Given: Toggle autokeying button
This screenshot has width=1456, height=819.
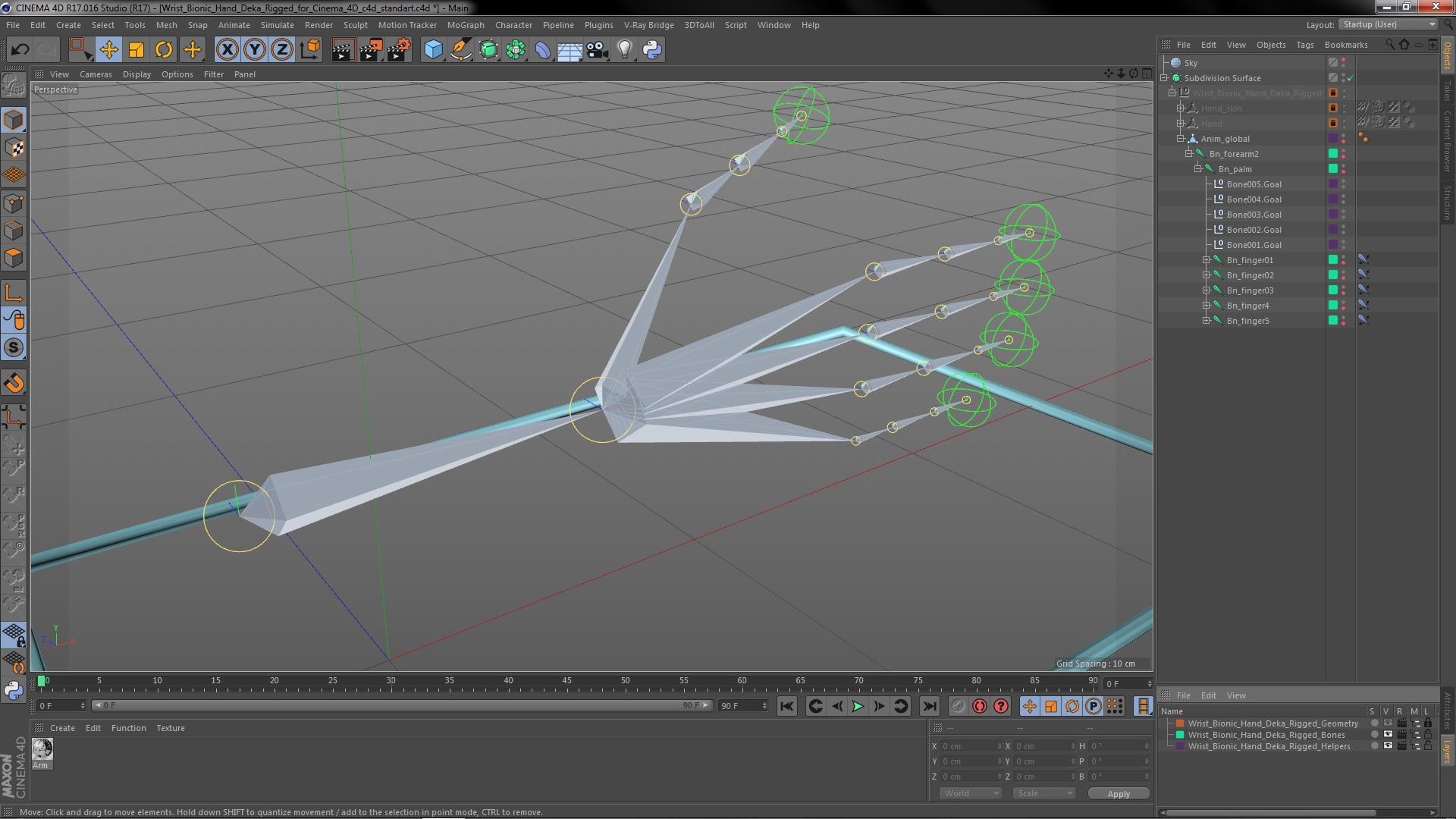Looking at the screenshot, I should coord(980,706).
